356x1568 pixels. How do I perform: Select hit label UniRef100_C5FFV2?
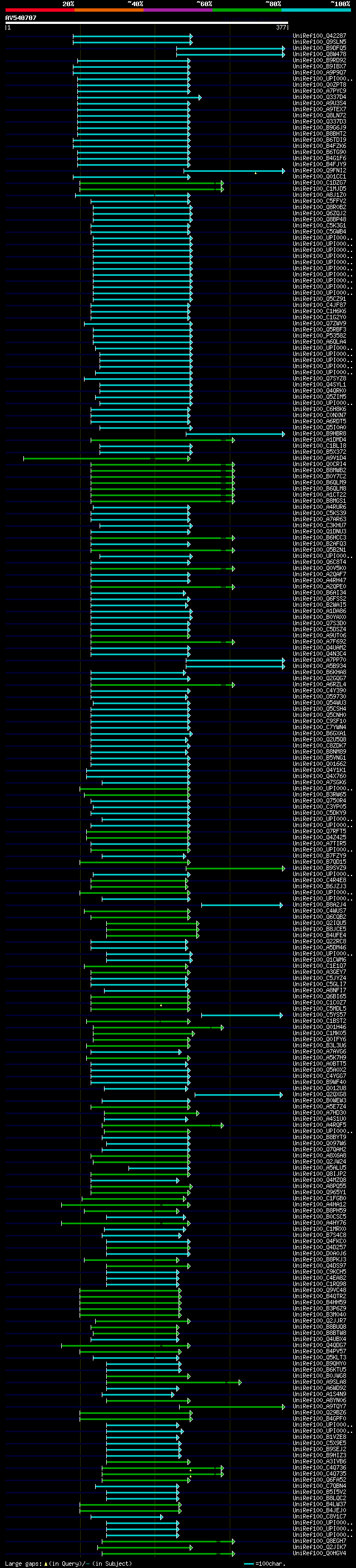point(319,201)
